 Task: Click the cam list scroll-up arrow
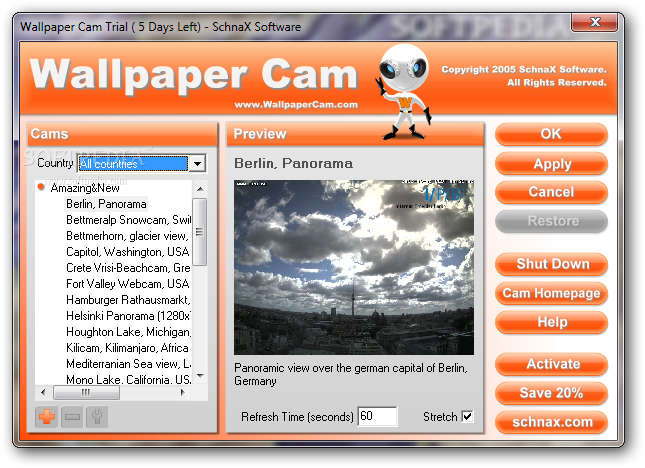(x=200, y=189)
